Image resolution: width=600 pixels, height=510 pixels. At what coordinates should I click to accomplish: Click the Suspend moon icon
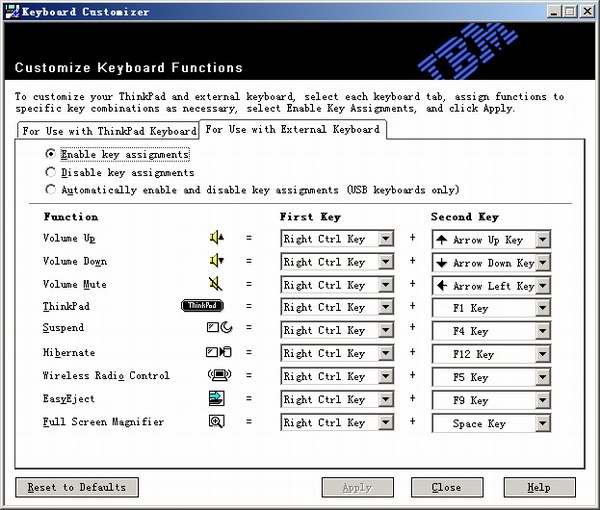point(218,329)
